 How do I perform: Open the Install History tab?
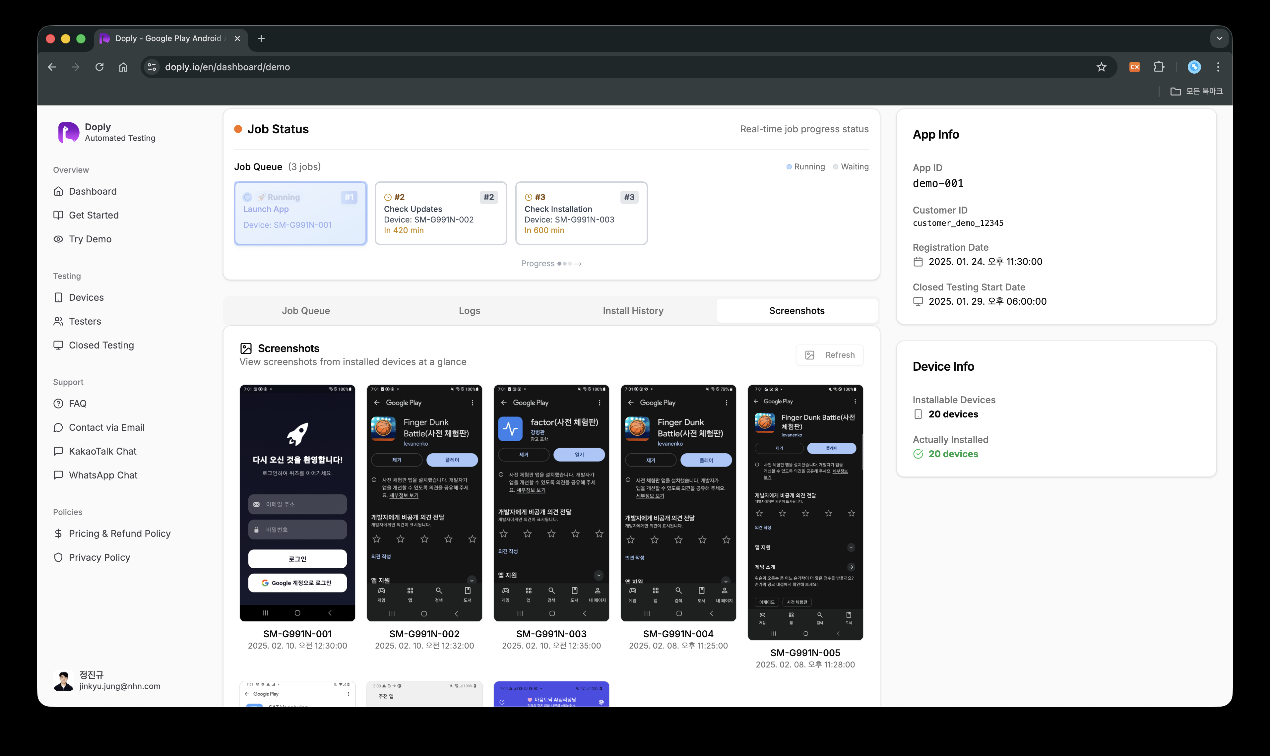632,311
